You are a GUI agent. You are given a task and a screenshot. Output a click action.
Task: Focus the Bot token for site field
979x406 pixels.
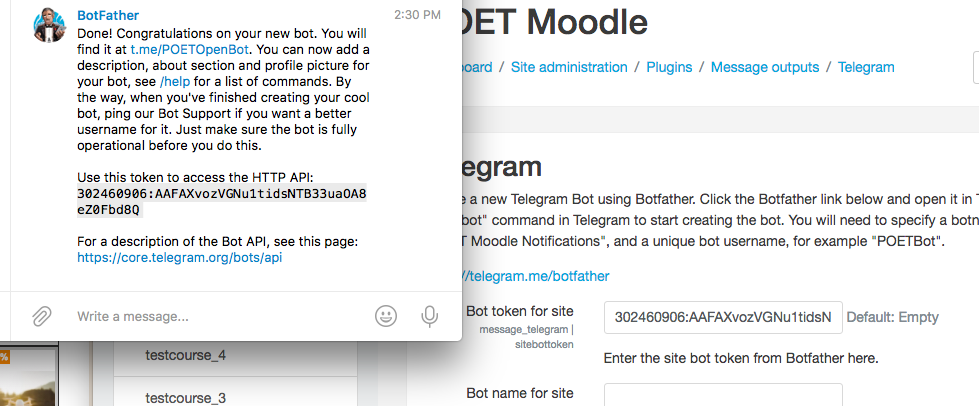[x=723, y=317]
